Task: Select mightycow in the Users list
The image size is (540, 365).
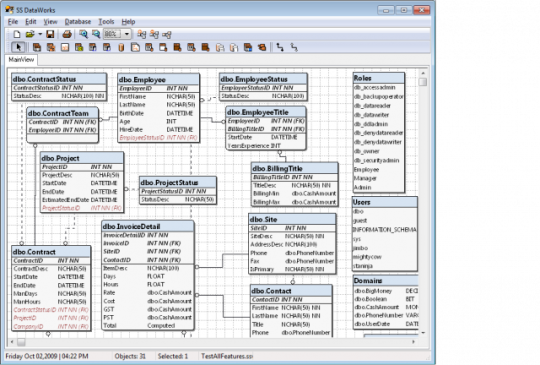Action: tap(367, 257)
